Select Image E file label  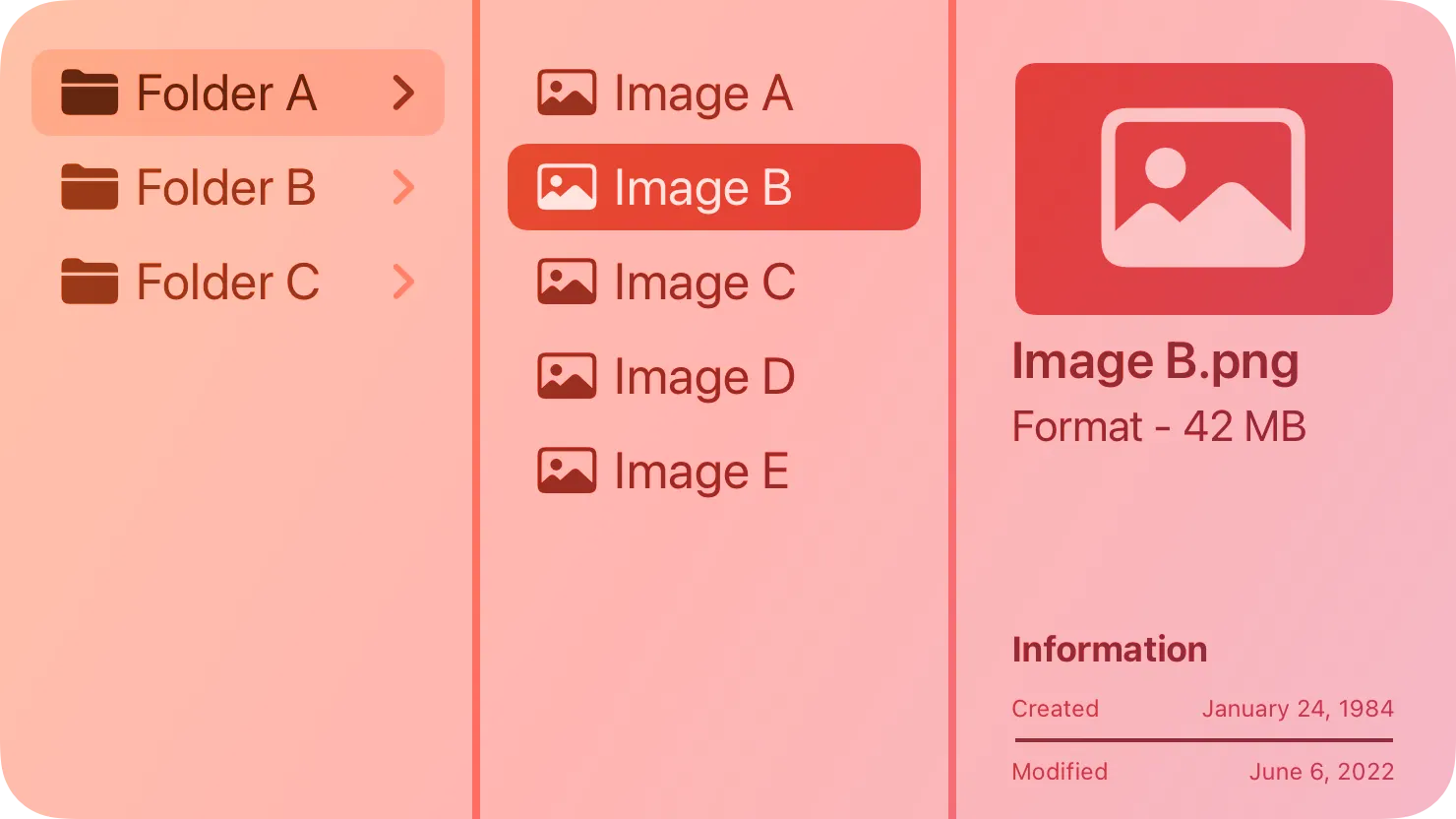pyautogui.click(x=700, y=472)
